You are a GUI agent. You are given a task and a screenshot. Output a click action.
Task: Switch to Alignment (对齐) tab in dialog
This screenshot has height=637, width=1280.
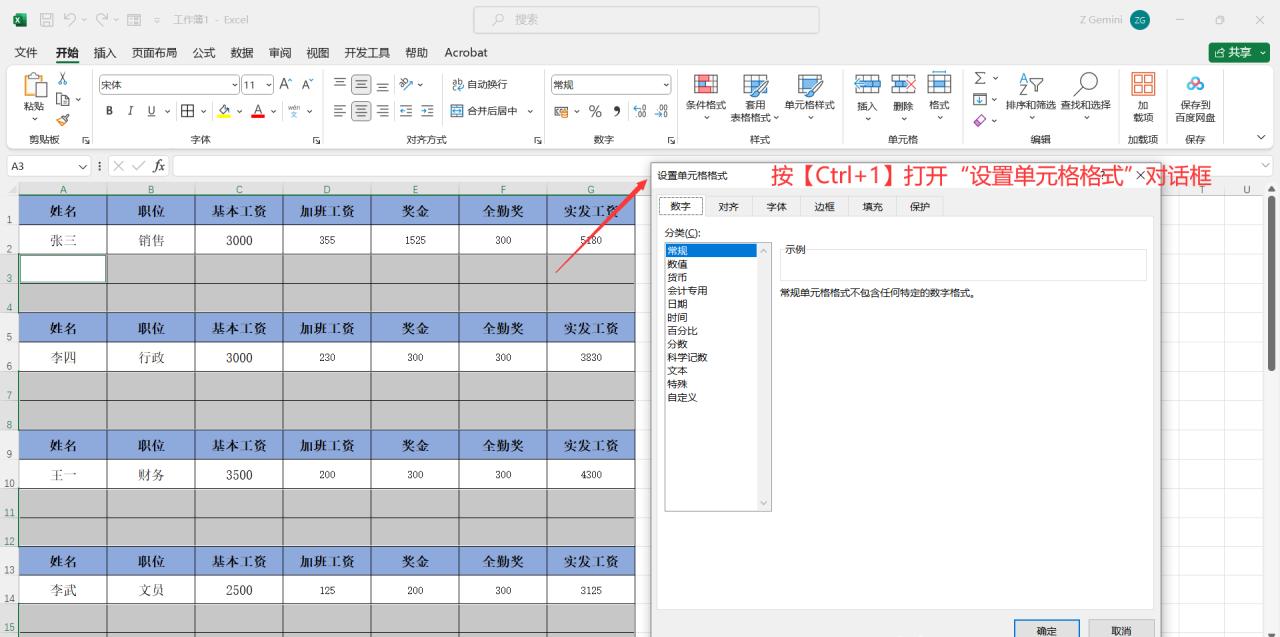(728, 206)
